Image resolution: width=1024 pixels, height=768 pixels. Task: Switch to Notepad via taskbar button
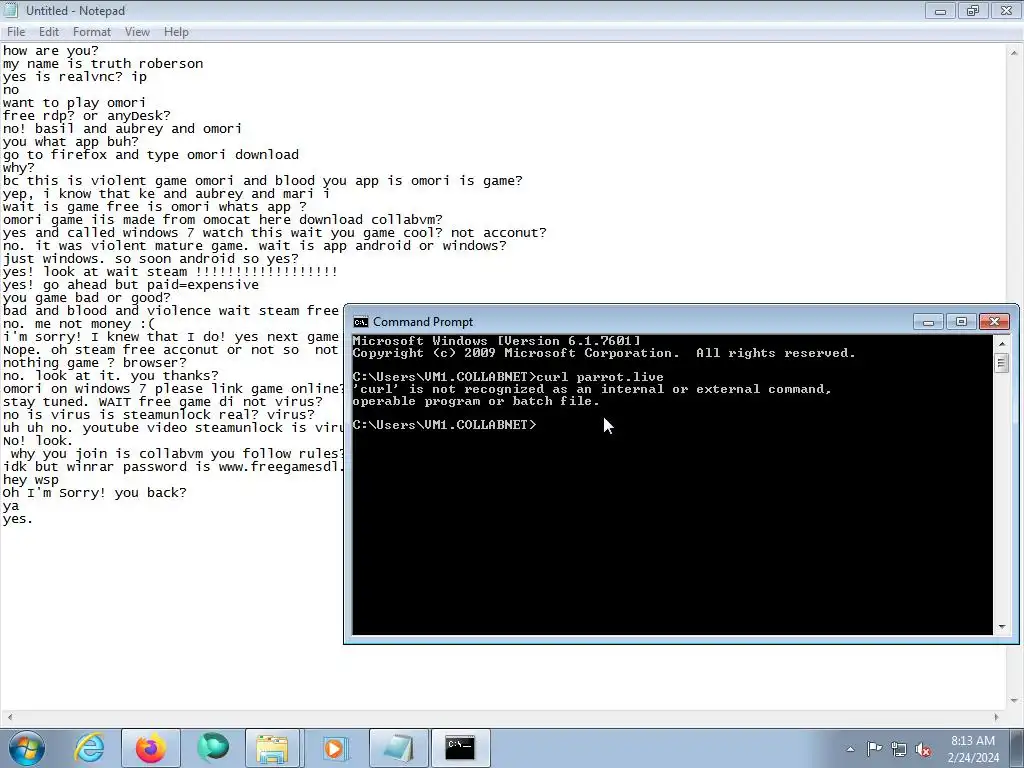click(399, 748)
